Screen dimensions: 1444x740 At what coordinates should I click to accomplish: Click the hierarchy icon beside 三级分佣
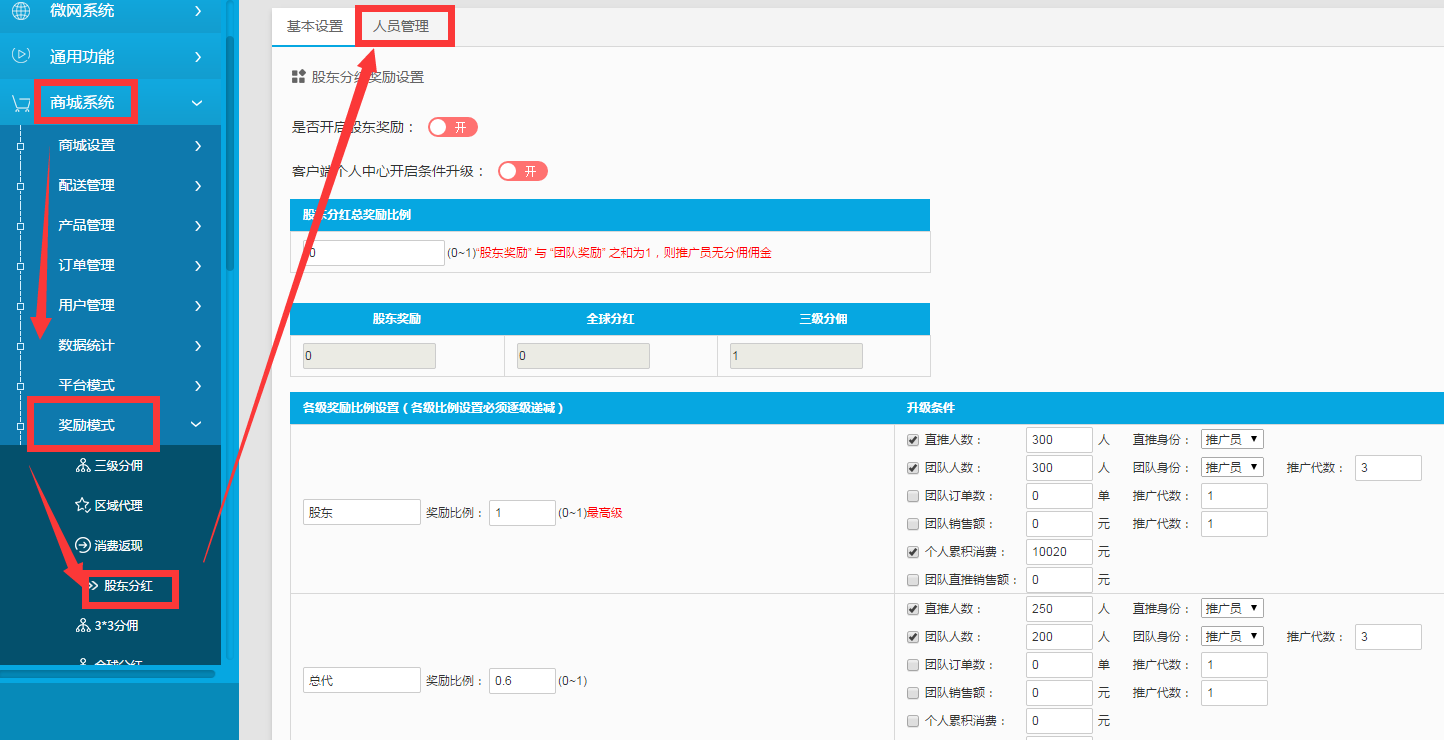tap(83, 465)
